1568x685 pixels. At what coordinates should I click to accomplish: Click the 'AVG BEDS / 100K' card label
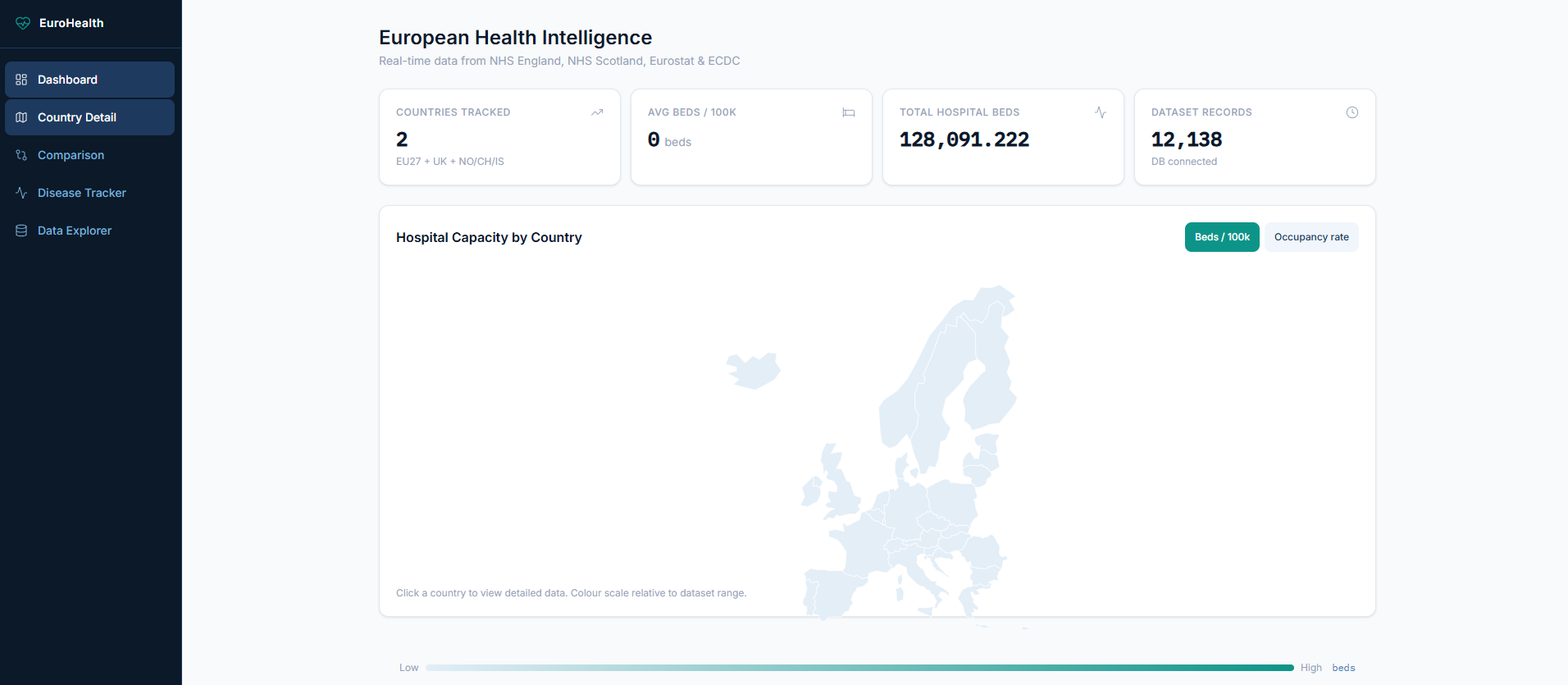(692, 112)
